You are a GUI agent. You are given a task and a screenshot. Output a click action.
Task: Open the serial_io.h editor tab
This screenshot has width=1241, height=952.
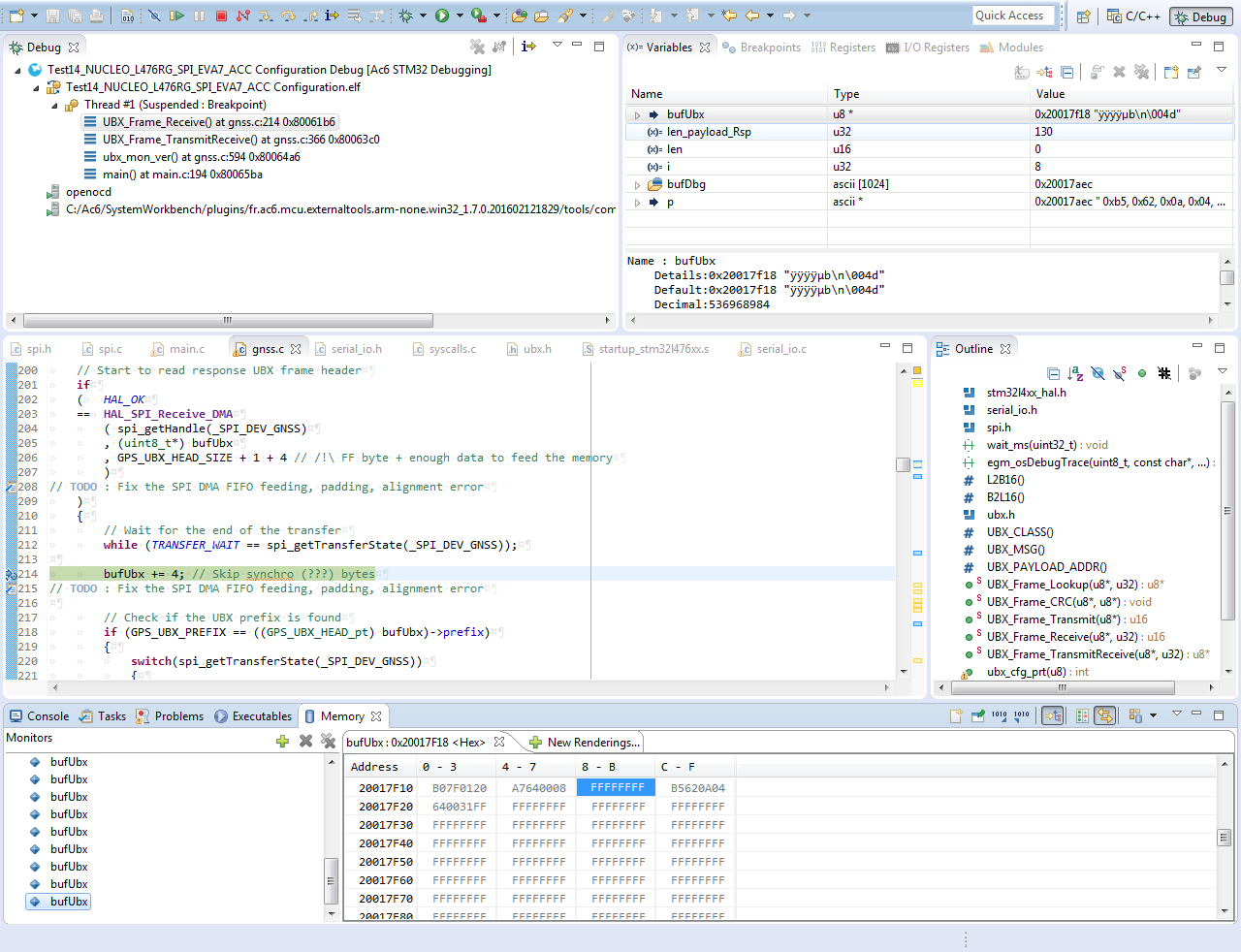[347, 349]
